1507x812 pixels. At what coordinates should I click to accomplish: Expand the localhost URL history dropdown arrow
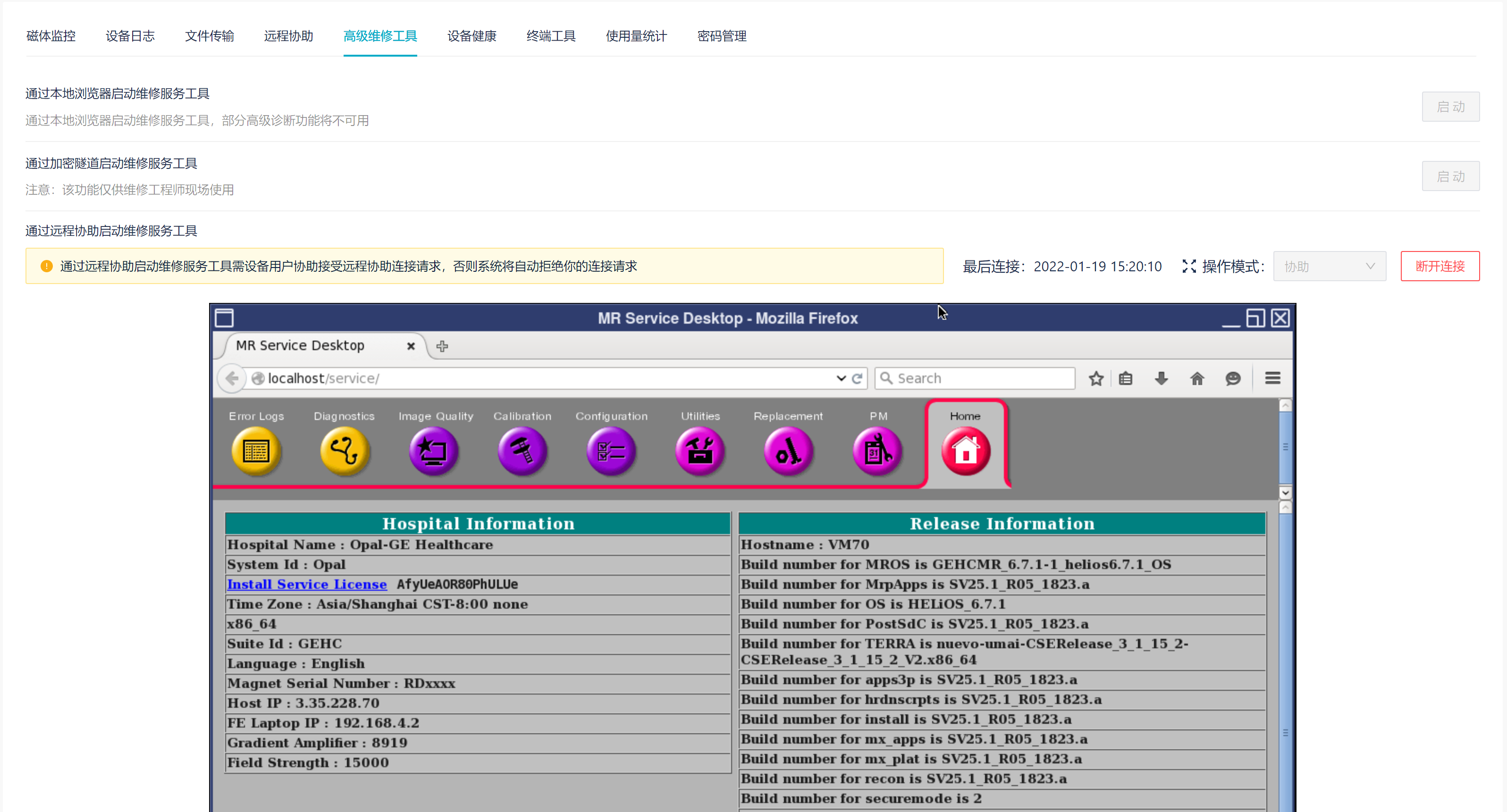point(841,378)
